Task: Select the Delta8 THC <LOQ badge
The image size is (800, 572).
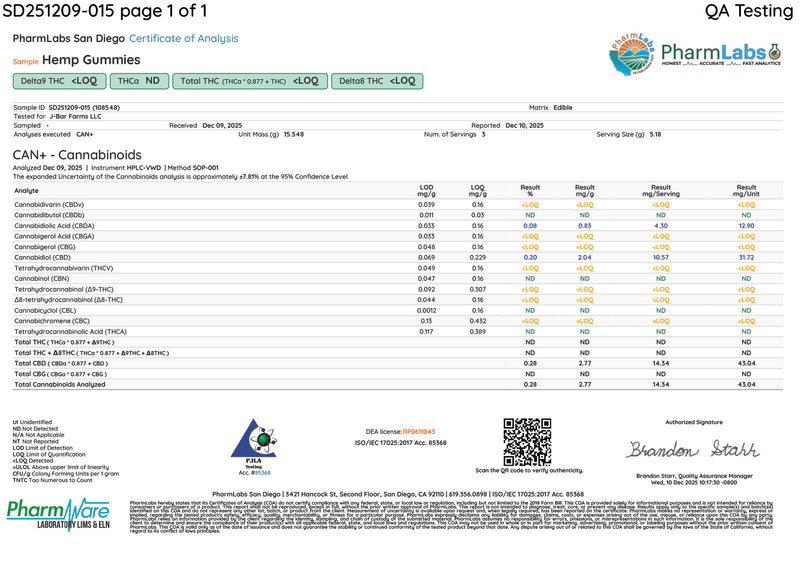Action: pyautogui.click(x=377, y=81)
